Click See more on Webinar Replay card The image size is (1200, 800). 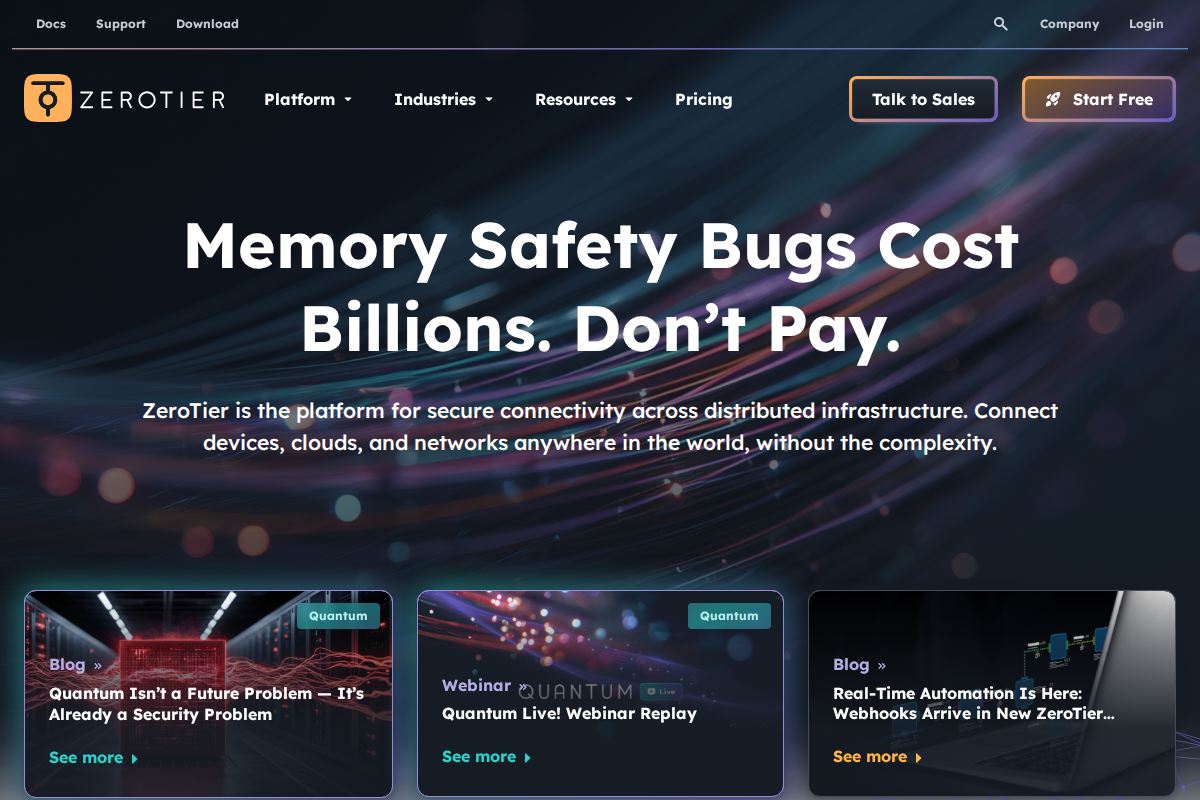point(486,757)
